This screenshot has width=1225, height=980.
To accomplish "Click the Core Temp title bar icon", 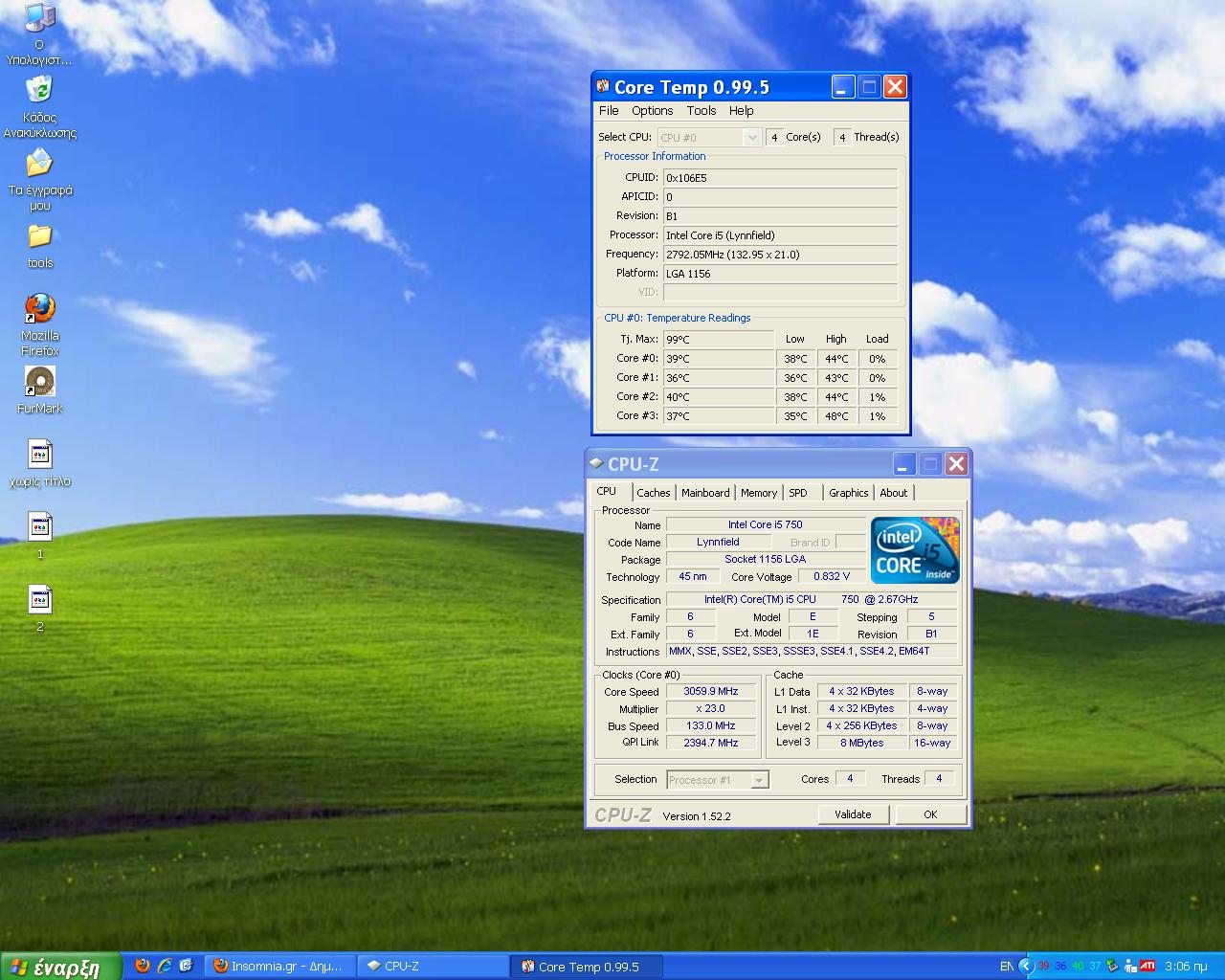I will pos(603,86).
